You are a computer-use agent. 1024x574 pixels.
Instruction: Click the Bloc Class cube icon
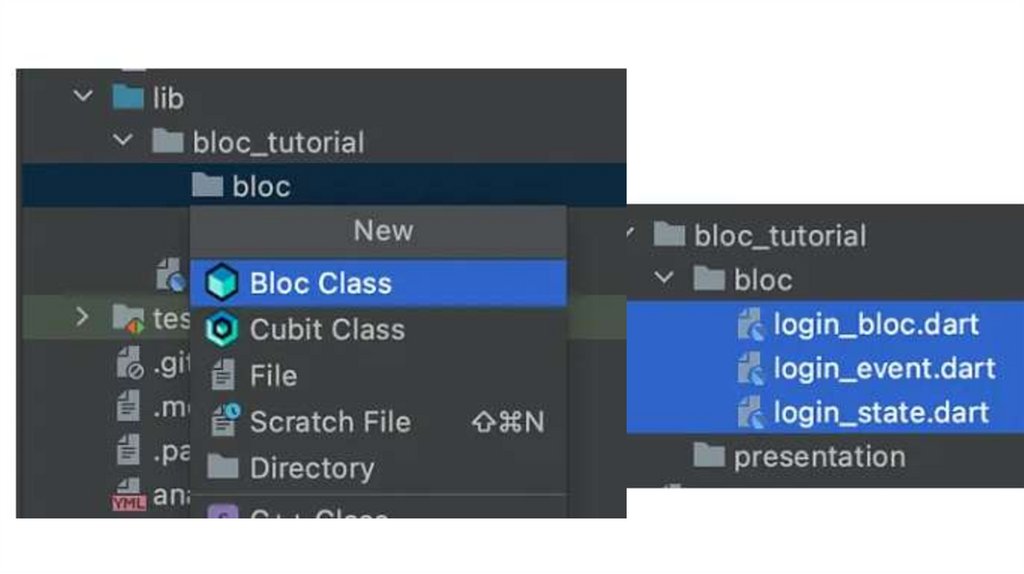click(221, 284)
